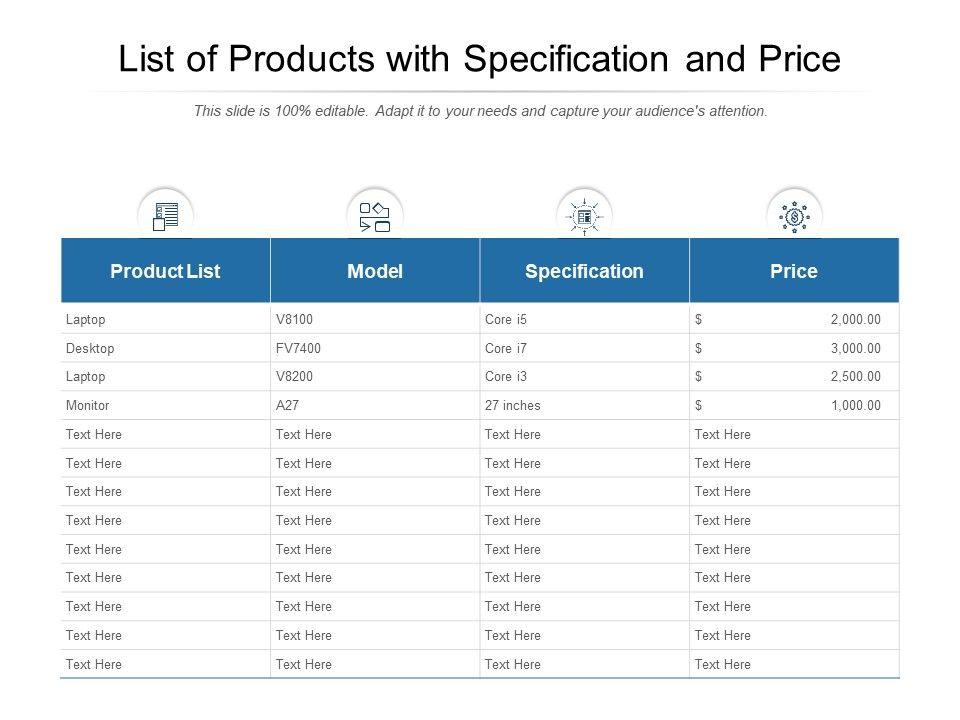Click the Core i7 specification cell

pos(505,349)
